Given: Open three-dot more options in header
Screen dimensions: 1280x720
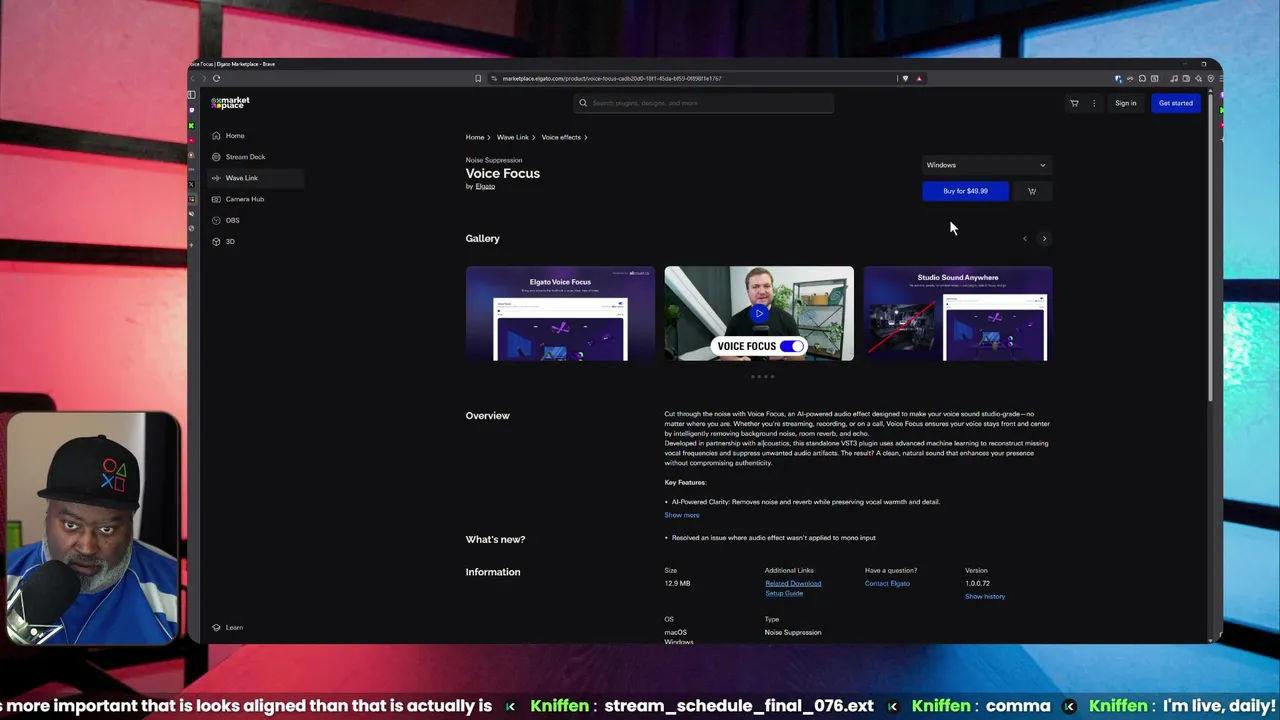Looking at the screenshot, I should coord(1094,103).
